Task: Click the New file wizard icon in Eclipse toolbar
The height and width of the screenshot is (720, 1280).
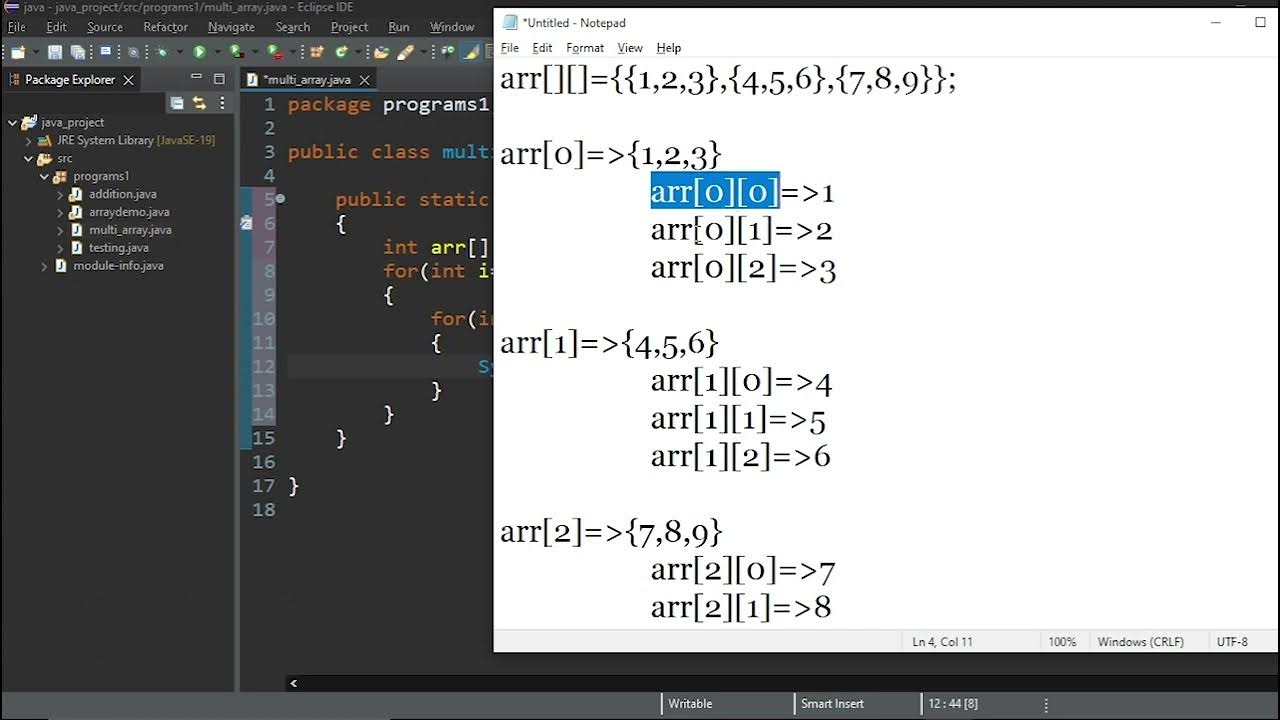Action: (17, 52)
